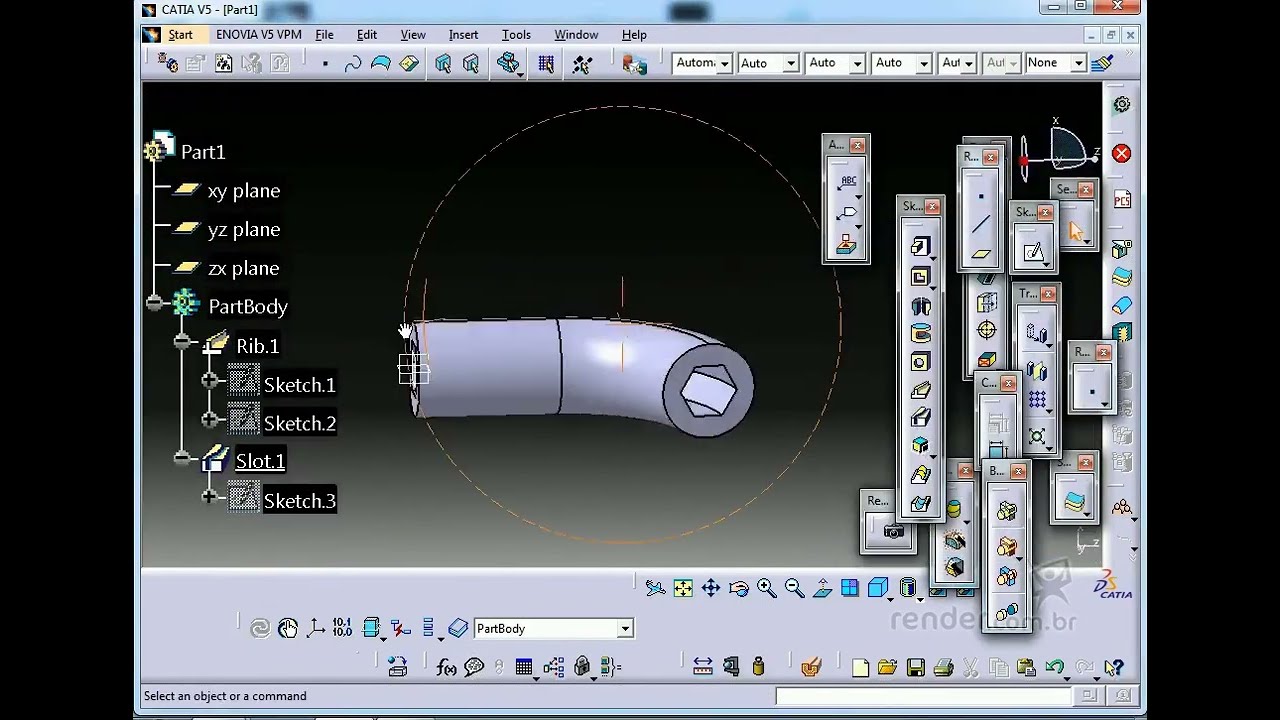The height and width of the screenshot is (720, 1280).
Task: Close the Boolean Operations floating toolbar
Action: 1018,471
